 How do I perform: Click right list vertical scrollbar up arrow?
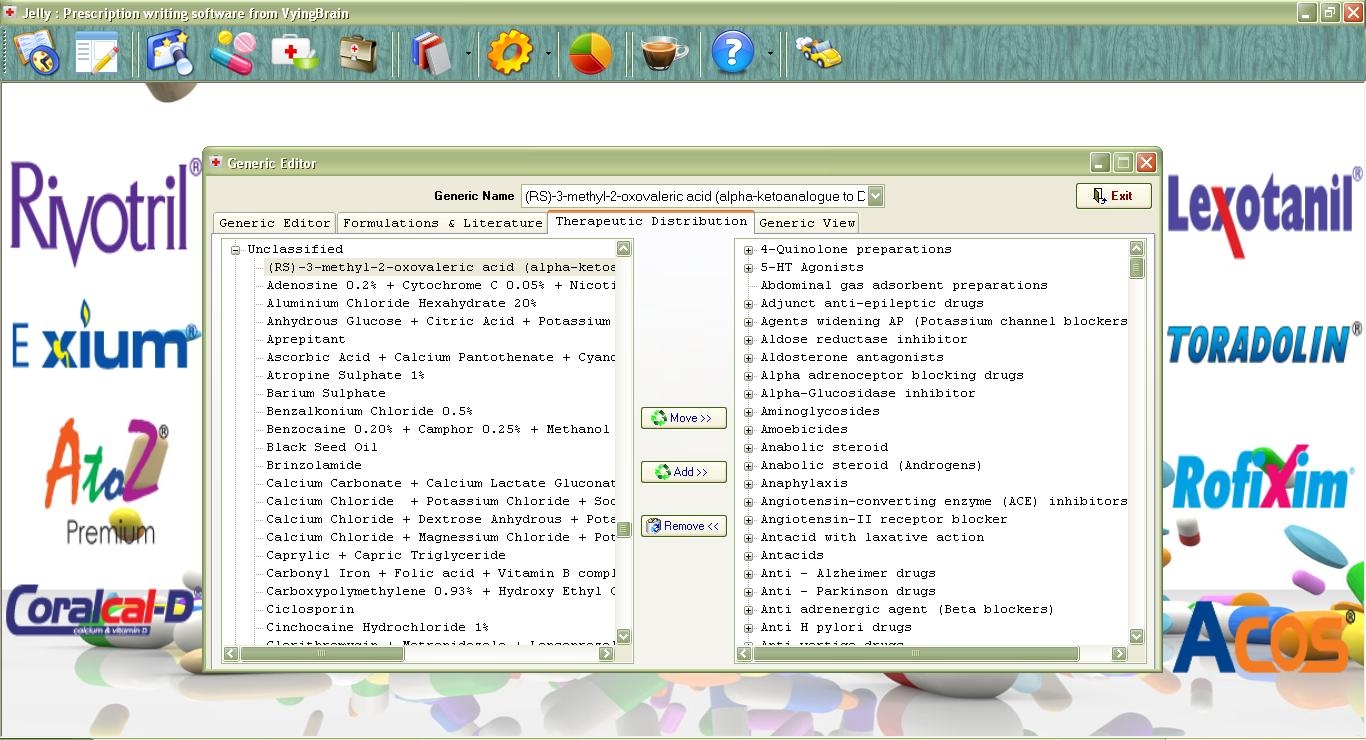coord(1136,248)
